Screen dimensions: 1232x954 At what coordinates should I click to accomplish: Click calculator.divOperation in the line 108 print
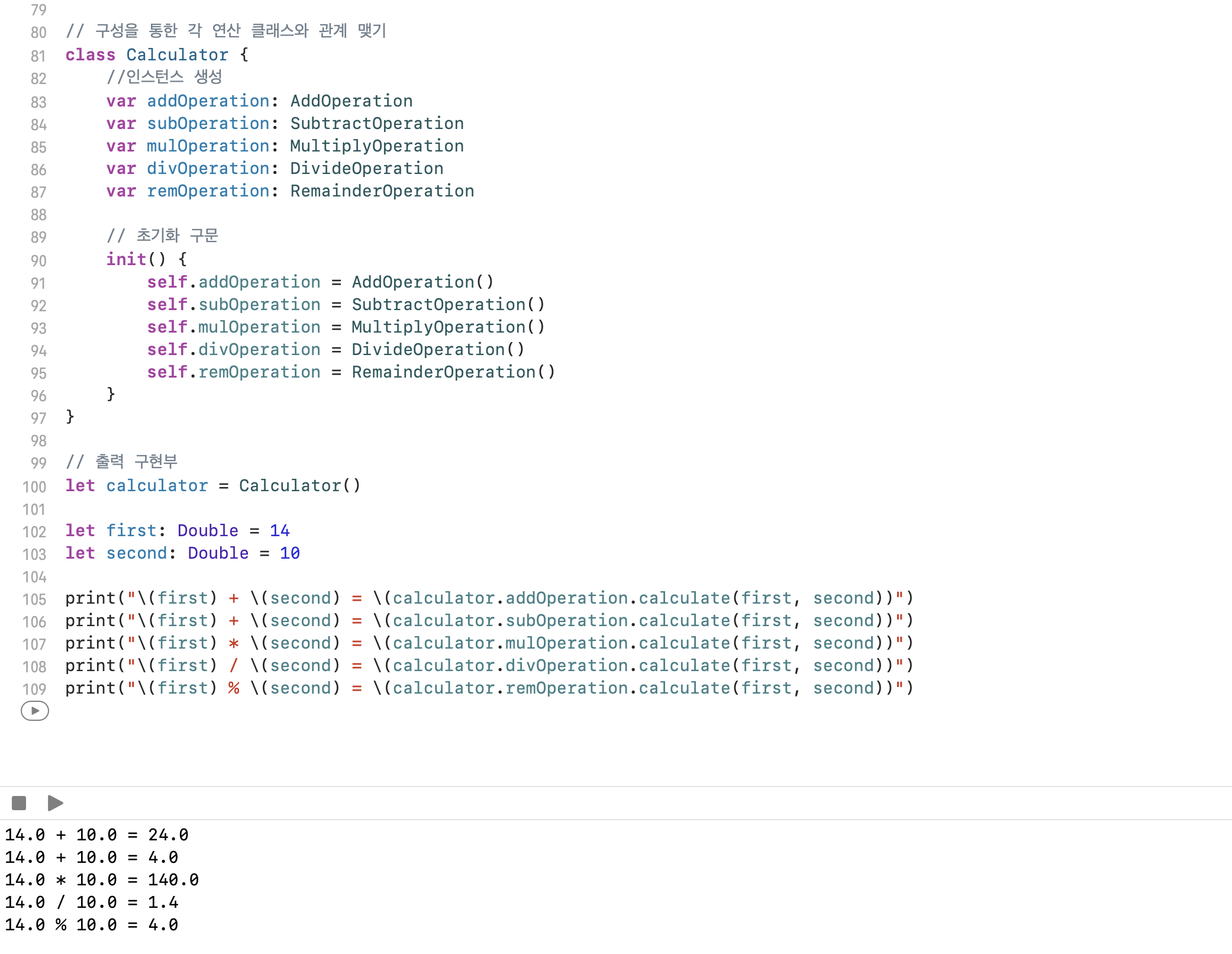[509, 666]
